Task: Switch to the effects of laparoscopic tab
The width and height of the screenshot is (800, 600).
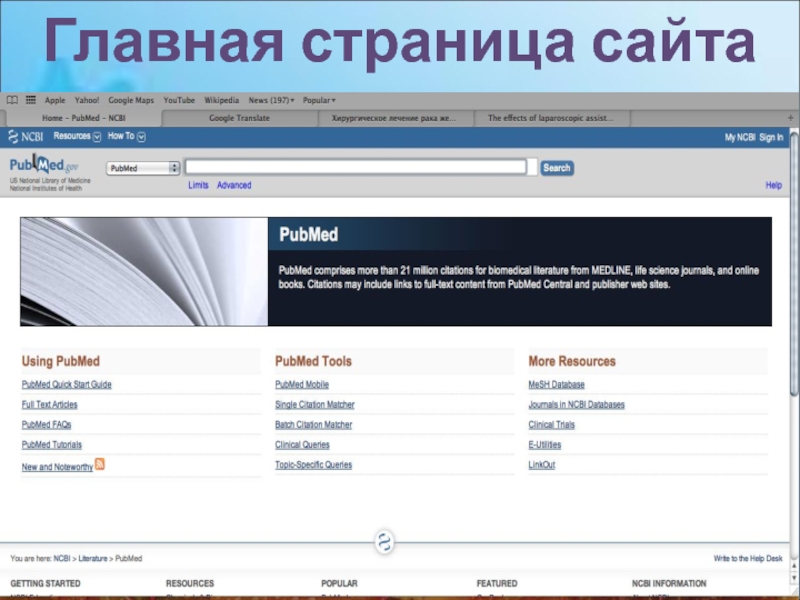Action: pyautogui.click(x=551, y=118)
